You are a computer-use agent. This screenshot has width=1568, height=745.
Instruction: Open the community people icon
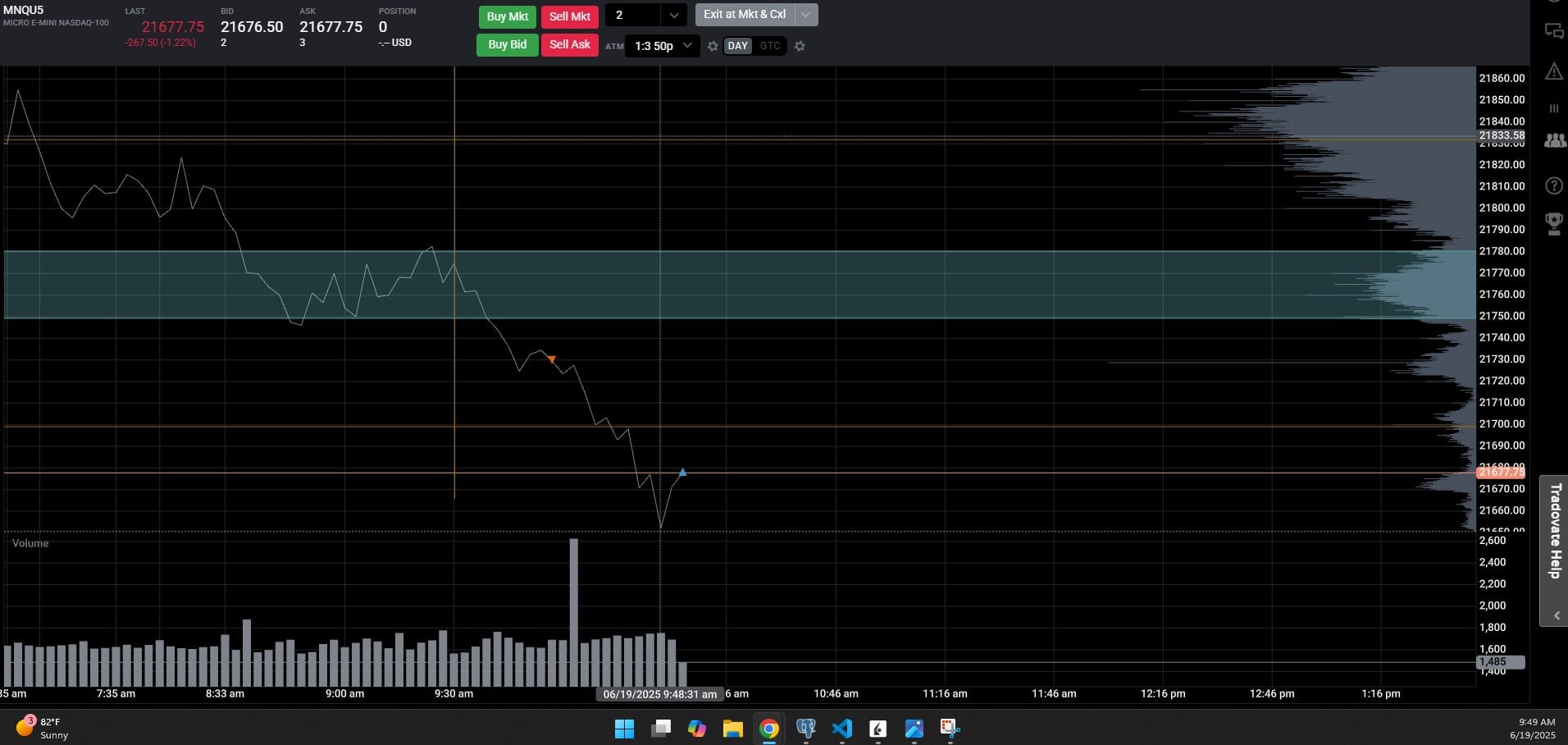pos(1554,140)
